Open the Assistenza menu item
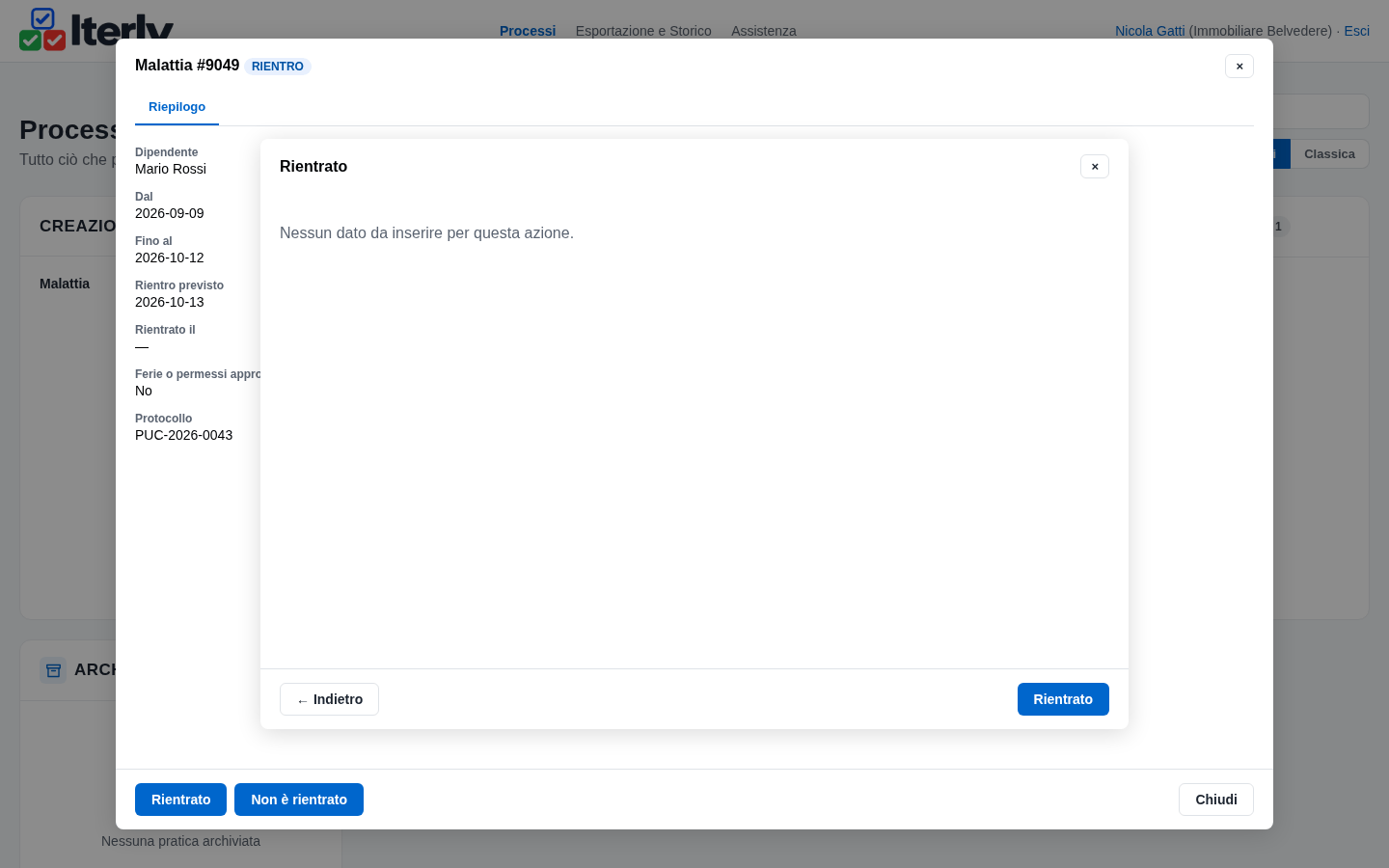This screenshot has height=868, width=1389. 764,31
